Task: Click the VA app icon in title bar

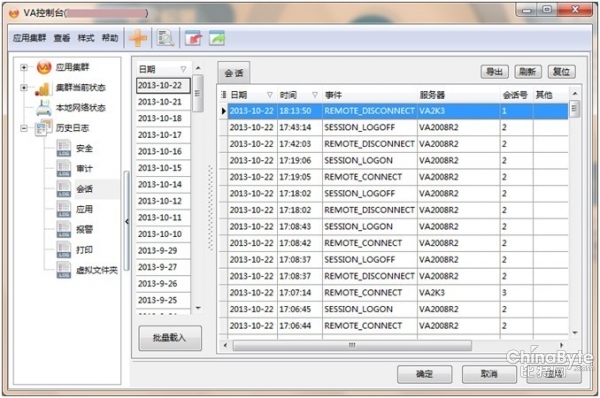Action: tap(14, 13)
